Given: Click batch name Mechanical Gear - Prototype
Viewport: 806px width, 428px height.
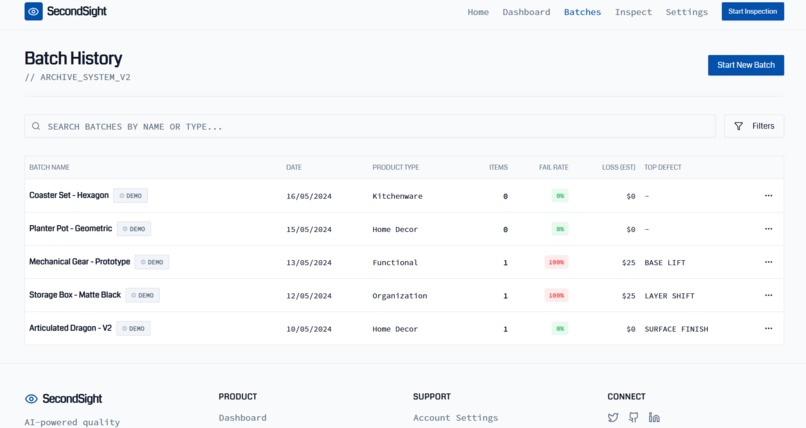Looking at the screenshot, I should 80,262.
